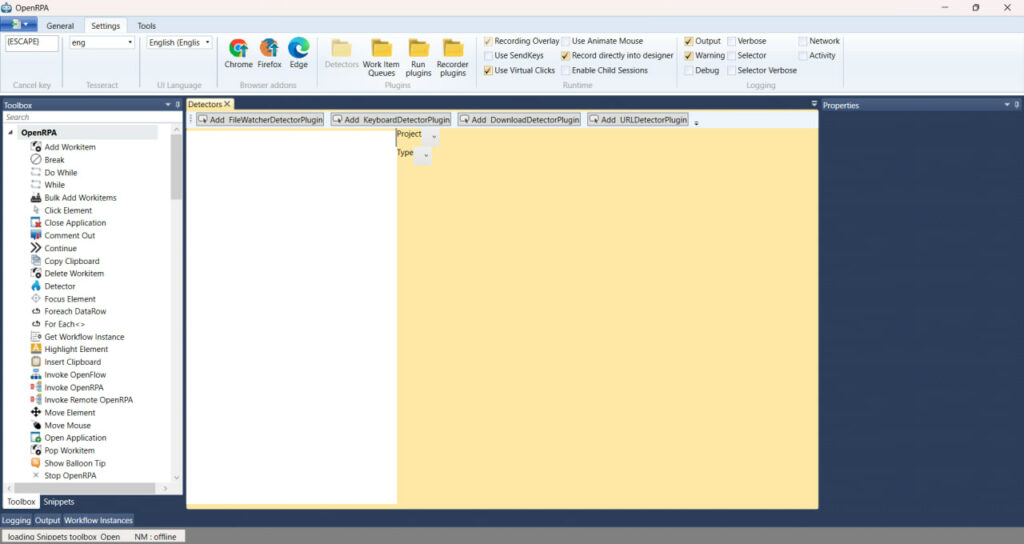
Task: Enable Use Animate Mouse option
Action: 566,41
